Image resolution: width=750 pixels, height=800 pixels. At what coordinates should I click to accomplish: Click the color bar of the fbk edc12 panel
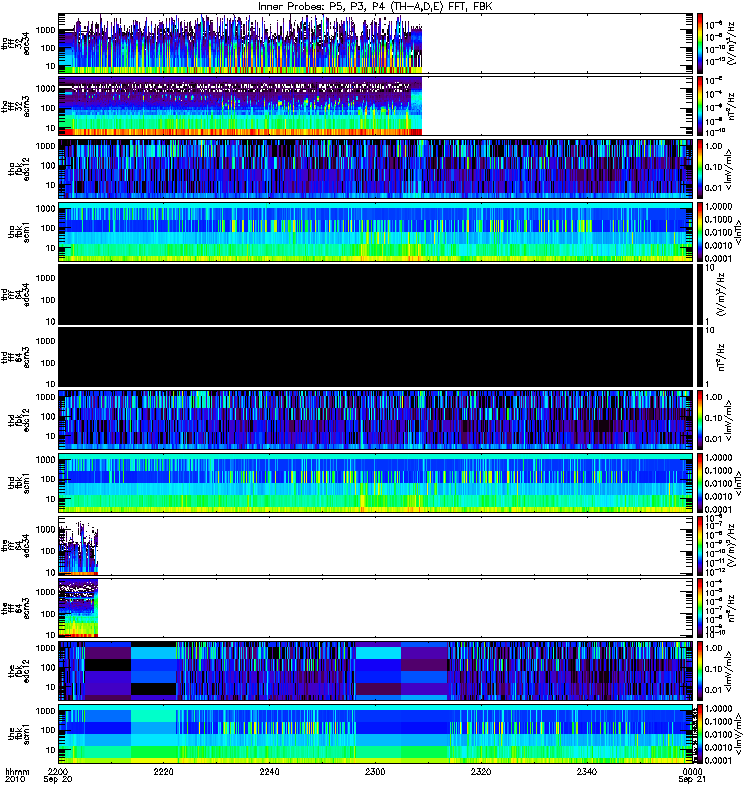[x=701, y=671]
